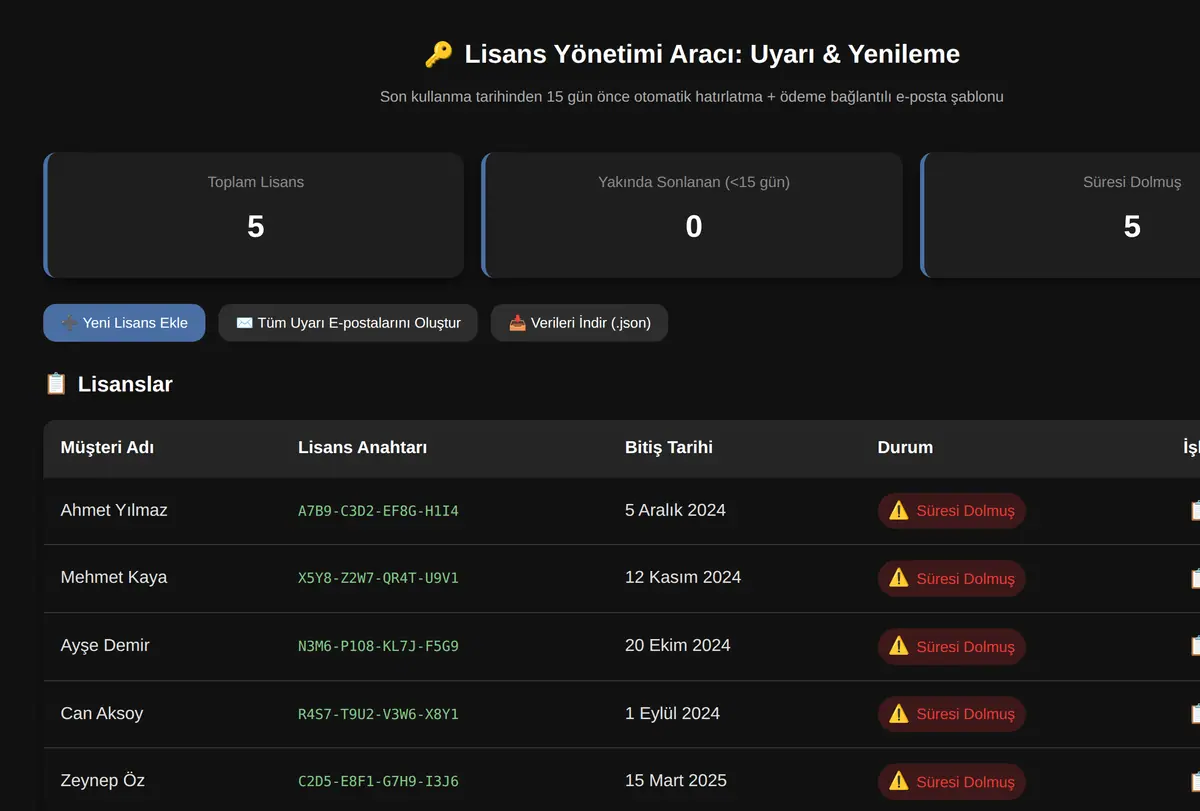Open the Yakında Sonlanan (<15 gün) card
This screenshot has width=1200, height=811.
click(x=692, y=215)
